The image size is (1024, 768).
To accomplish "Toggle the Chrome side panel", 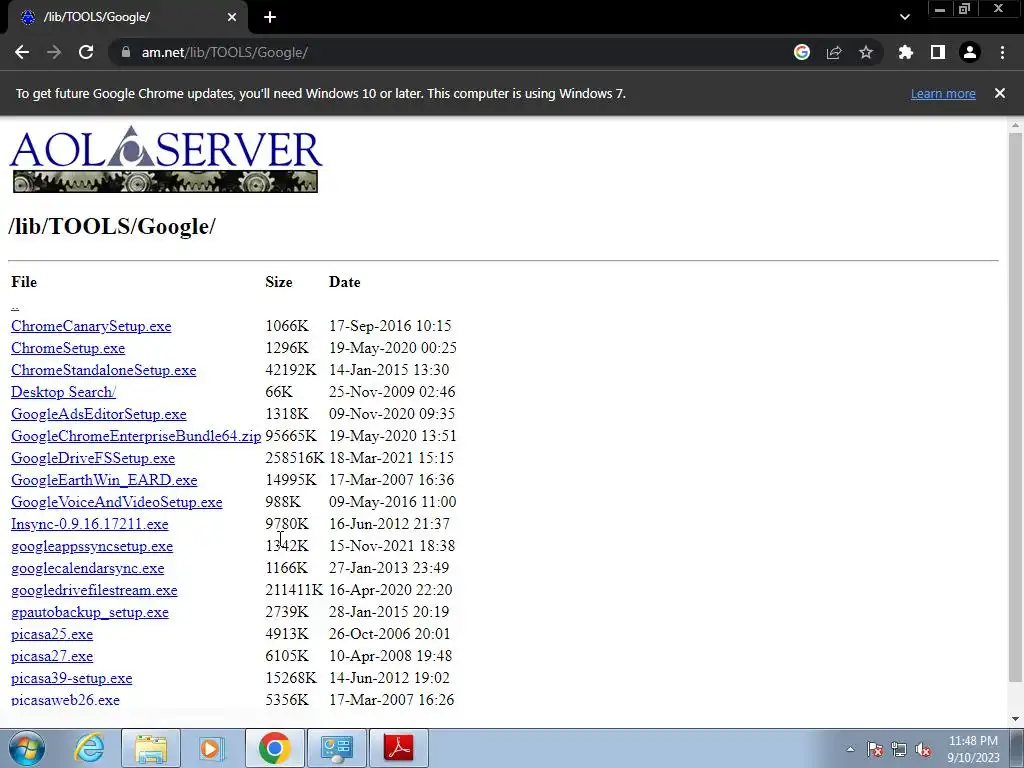I will coord(938,52).
